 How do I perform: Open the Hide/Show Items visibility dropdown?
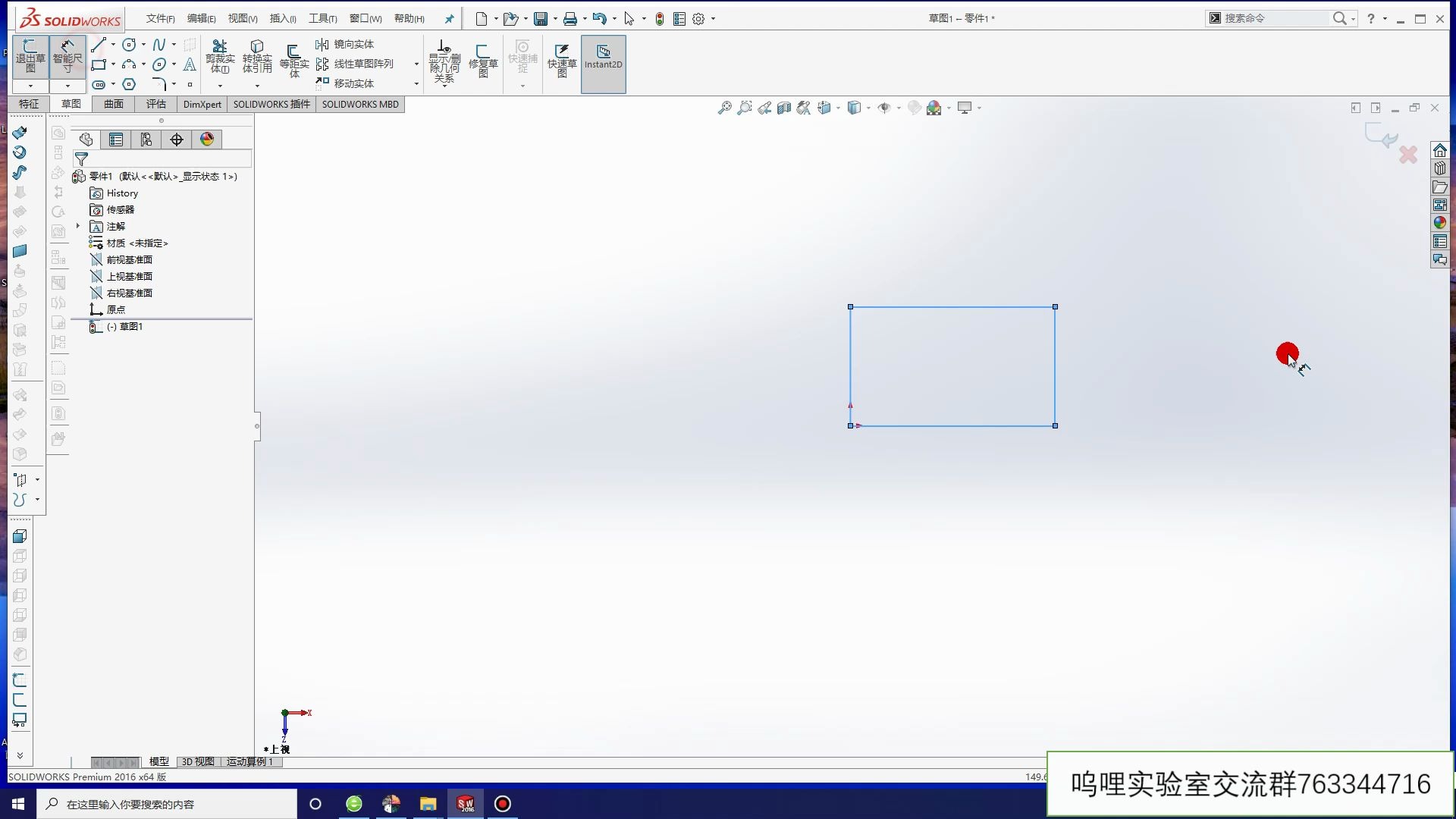coord(899,108)
